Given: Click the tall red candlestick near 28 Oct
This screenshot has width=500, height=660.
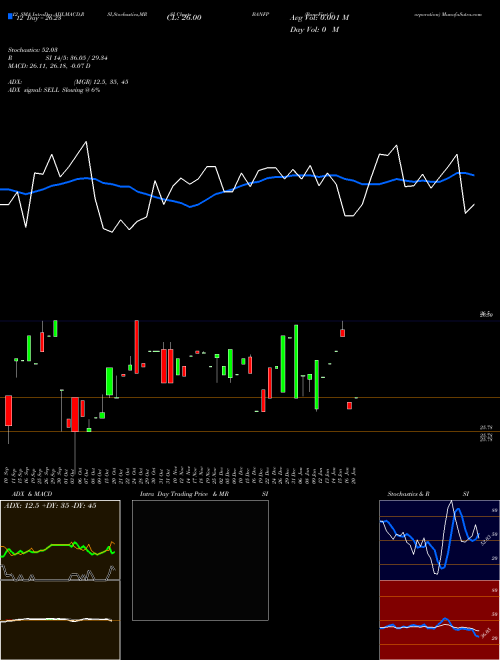Looking at the screenshot, I should [137, 347].
